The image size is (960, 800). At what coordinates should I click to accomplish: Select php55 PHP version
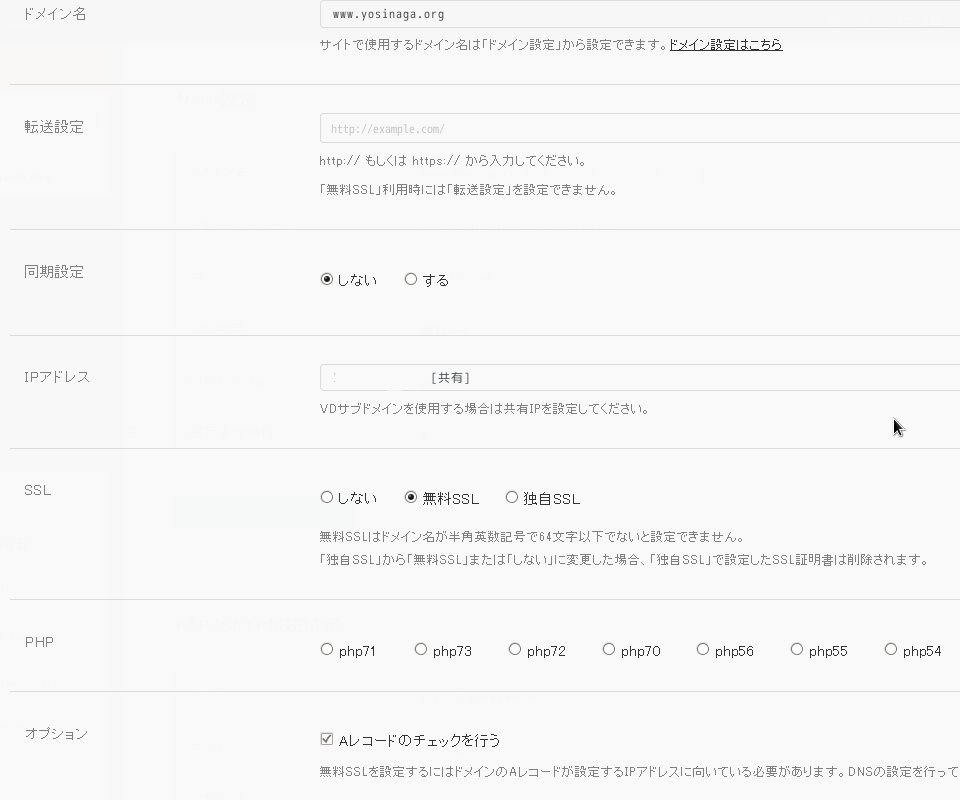click(797, 650)
